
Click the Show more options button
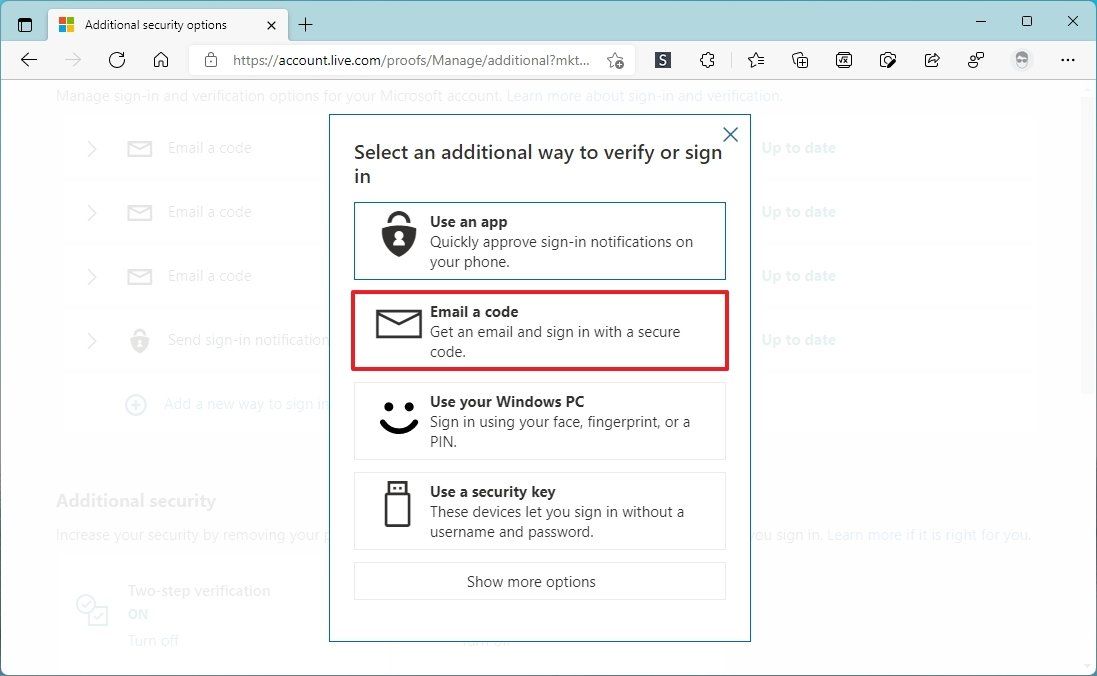(x=539, y=581)
